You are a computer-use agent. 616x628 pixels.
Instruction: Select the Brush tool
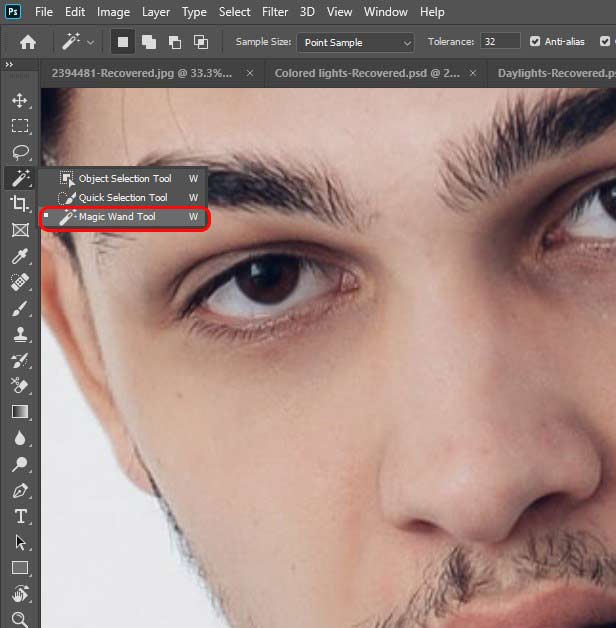click(x=20, y=308)
